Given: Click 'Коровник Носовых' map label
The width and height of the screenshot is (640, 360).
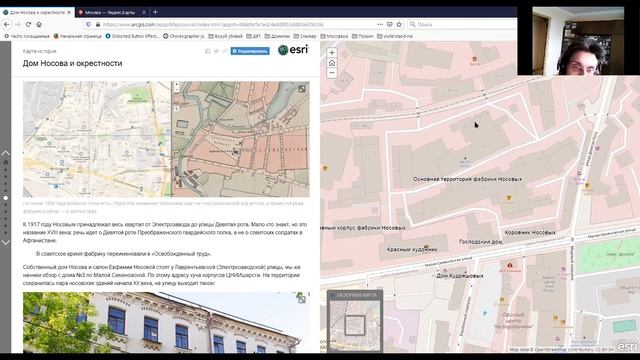Looking at the screenshot, I should point(530,232).
